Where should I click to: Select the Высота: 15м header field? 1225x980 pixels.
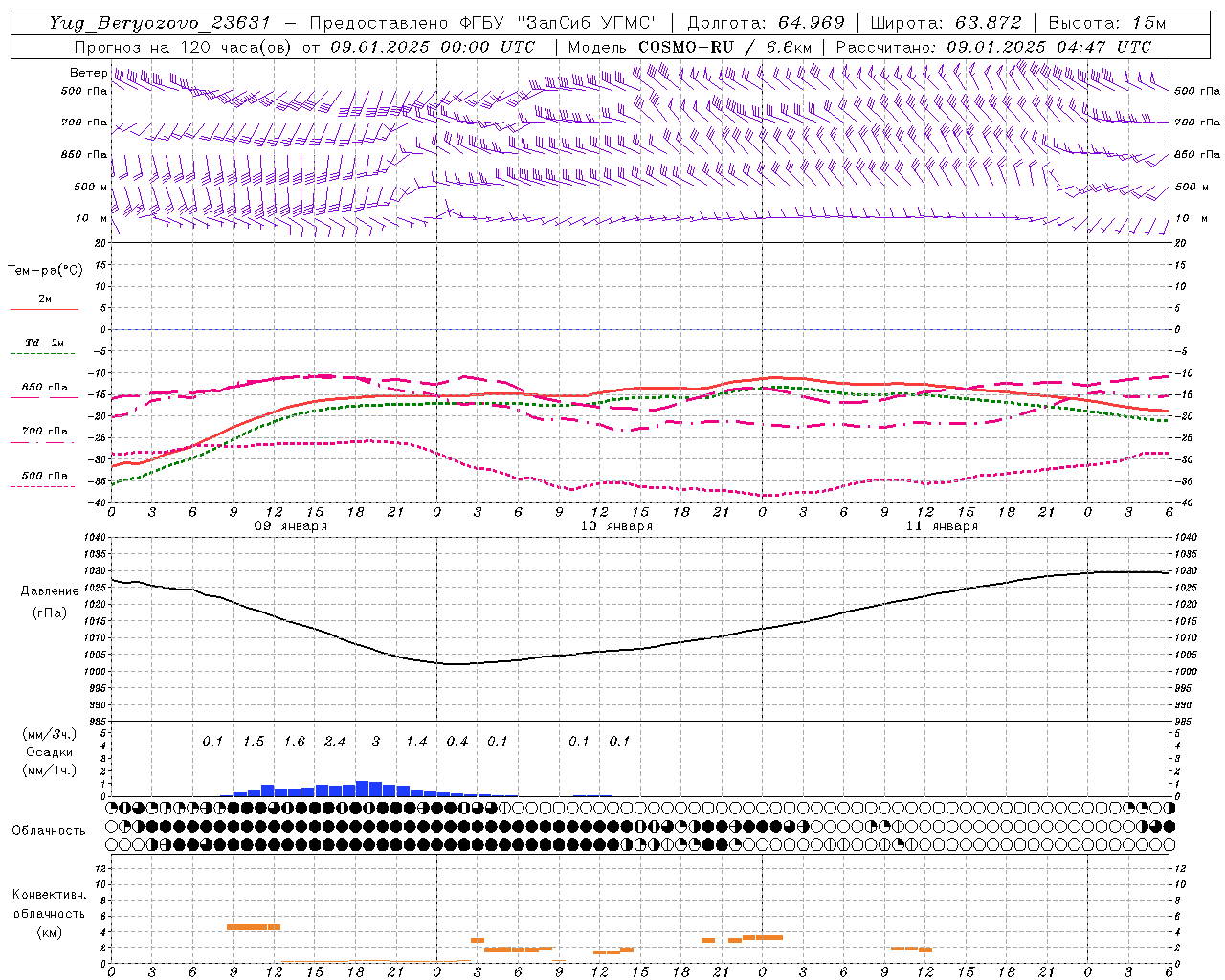pos(1107,23)
